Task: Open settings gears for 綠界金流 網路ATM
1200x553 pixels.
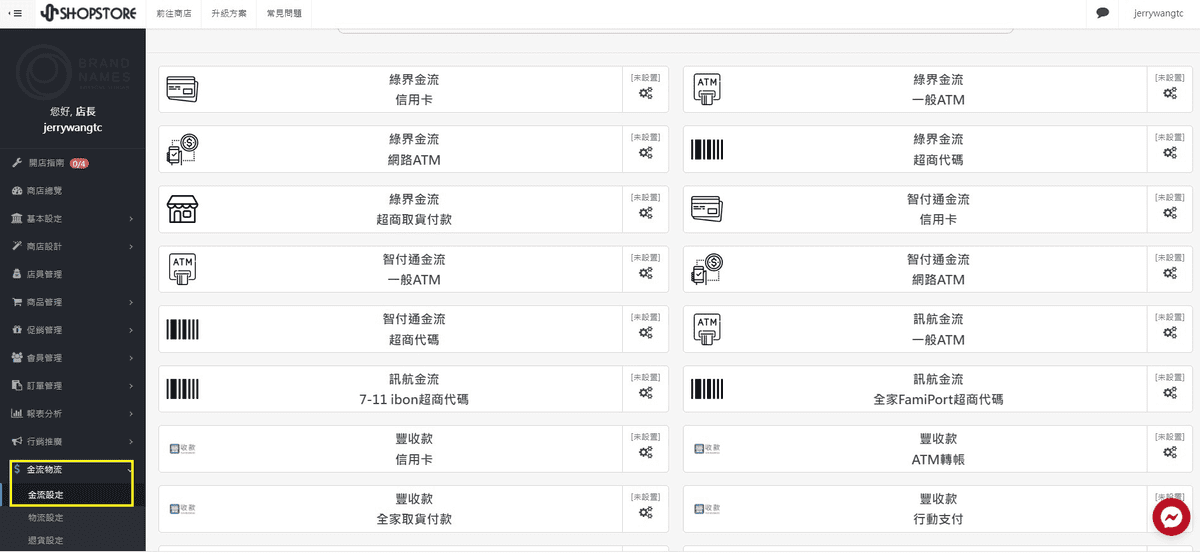Action: 646,153
